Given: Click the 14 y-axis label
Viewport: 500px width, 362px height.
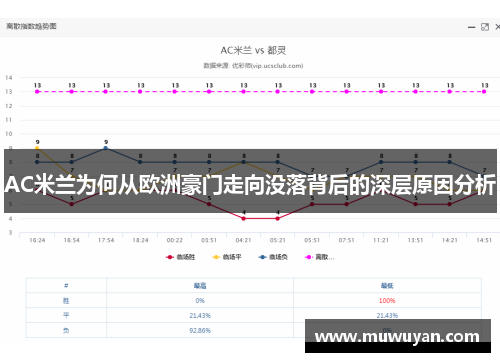Looking at the screenshot, I should (x=9, y=78).
